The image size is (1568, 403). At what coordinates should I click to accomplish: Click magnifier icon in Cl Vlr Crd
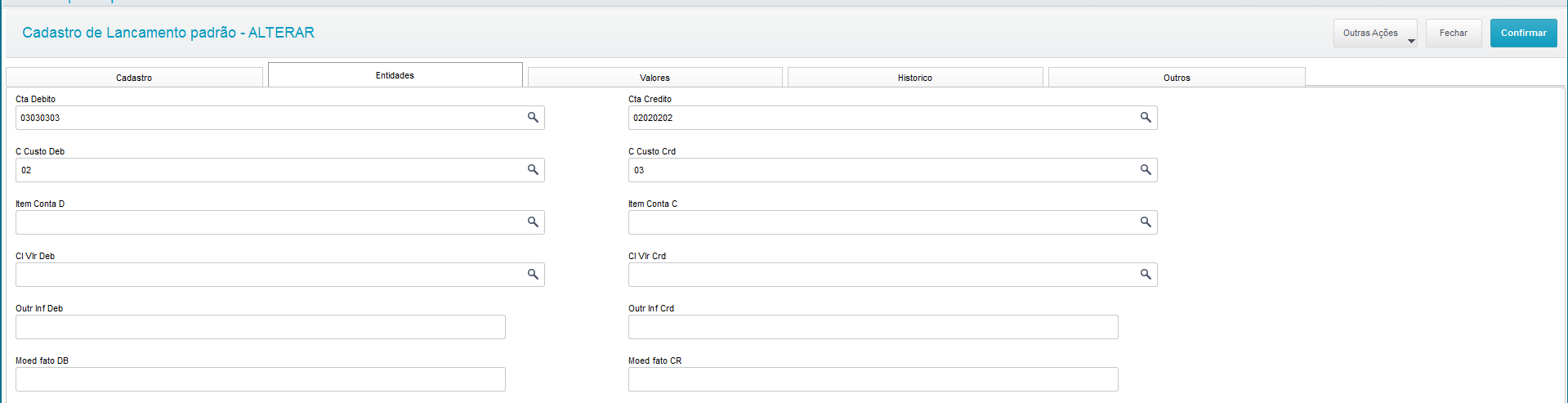[x=1146, y=275]
